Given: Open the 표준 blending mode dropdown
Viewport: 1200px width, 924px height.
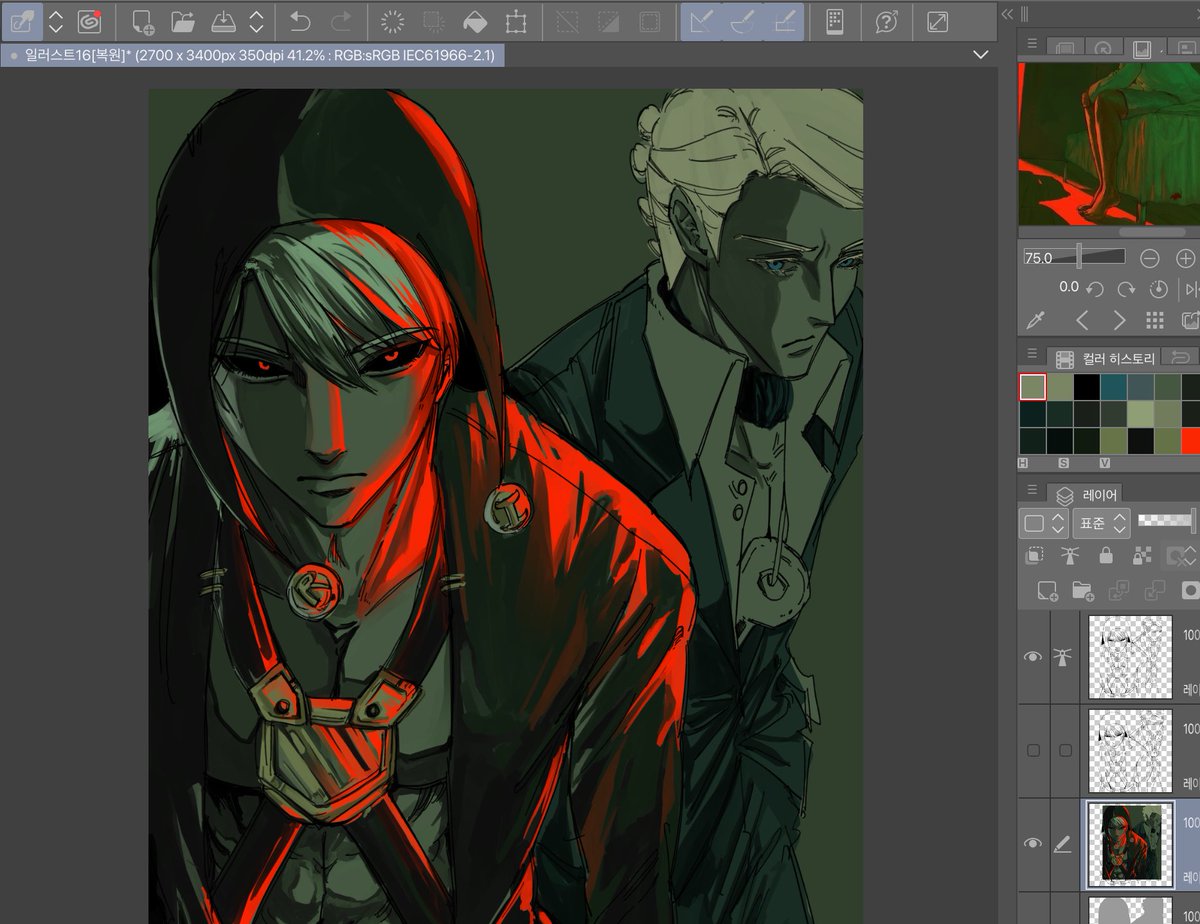Looking at the screenshot, I should pos(1101,522).
